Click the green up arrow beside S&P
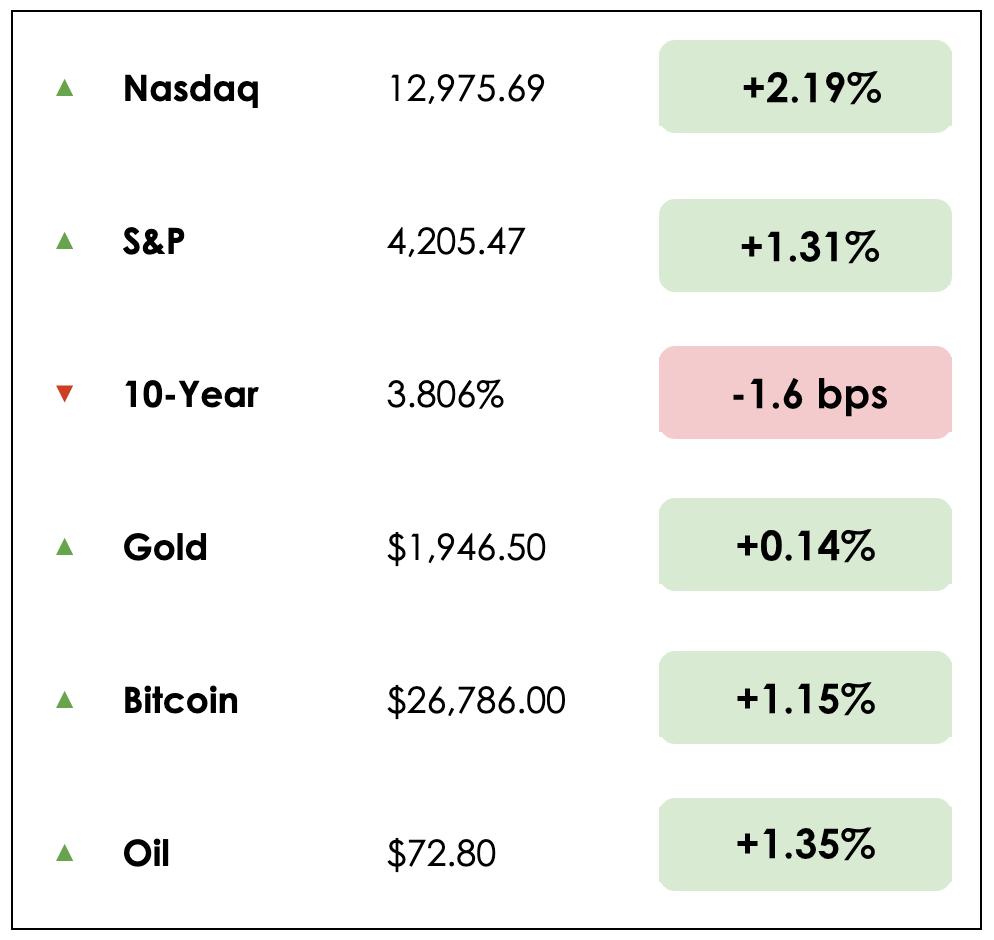Image resolution: width=994 pixels, height=940 pixels. pos(65,241)
